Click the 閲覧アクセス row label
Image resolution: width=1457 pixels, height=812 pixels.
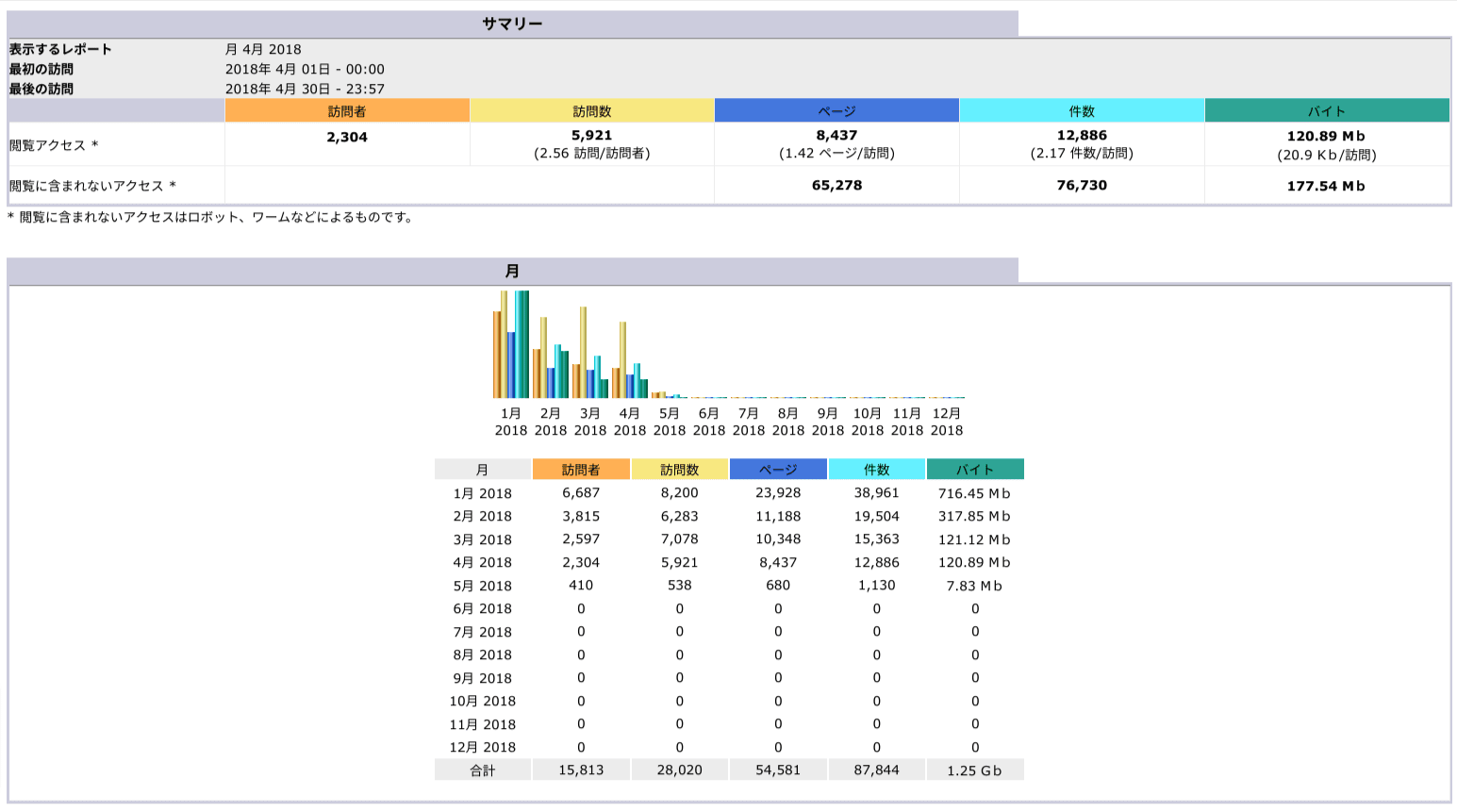(54, 145)
